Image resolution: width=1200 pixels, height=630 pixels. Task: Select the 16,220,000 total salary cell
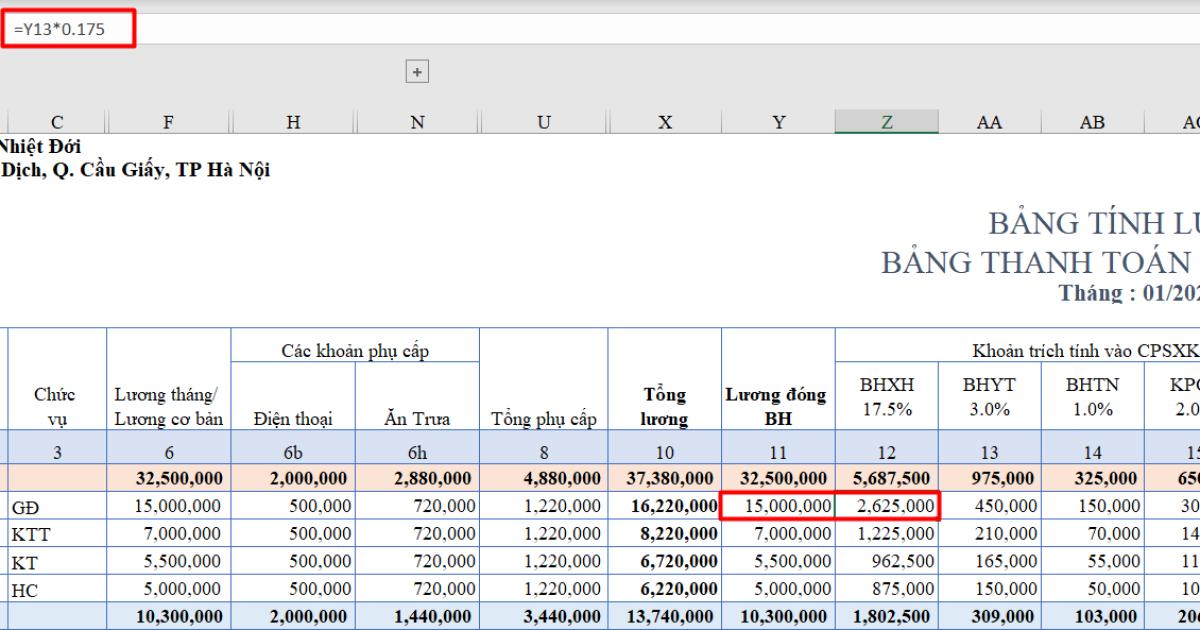664,507
